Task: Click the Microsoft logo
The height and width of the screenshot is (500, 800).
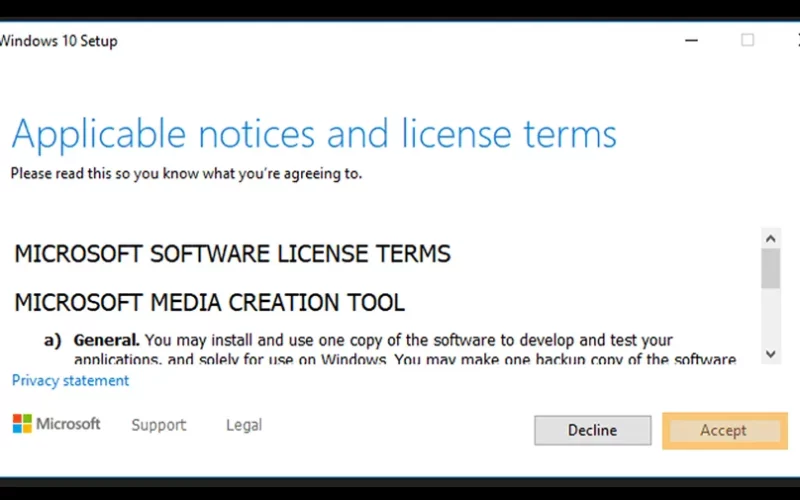Action: (57, 423)
